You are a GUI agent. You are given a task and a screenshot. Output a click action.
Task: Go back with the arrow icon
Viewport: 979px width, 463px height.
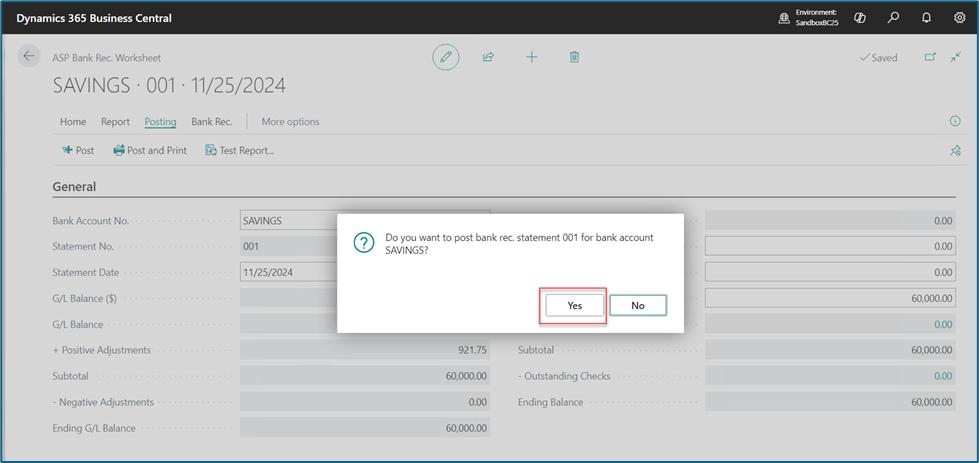pos(29,56)
